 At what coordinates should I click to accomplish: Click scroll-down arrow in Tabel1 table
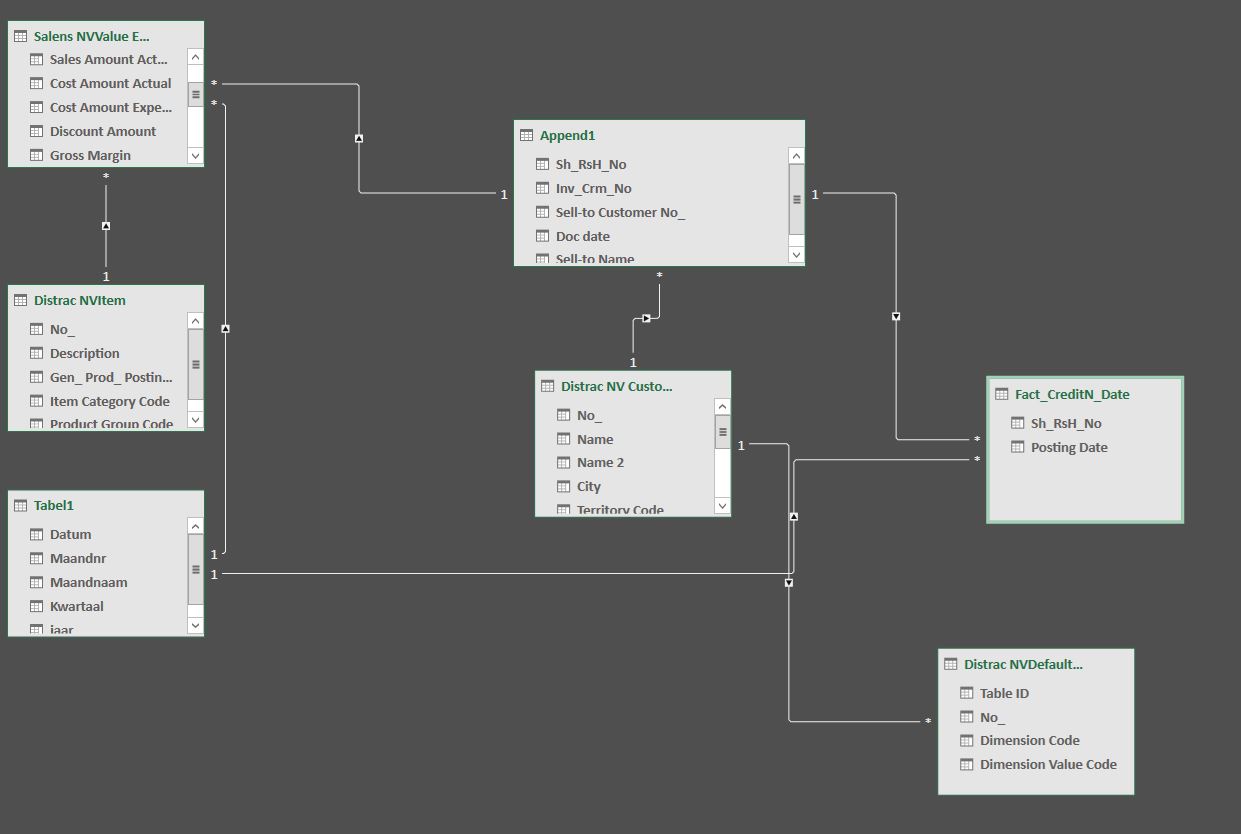(x=195, y=625)
